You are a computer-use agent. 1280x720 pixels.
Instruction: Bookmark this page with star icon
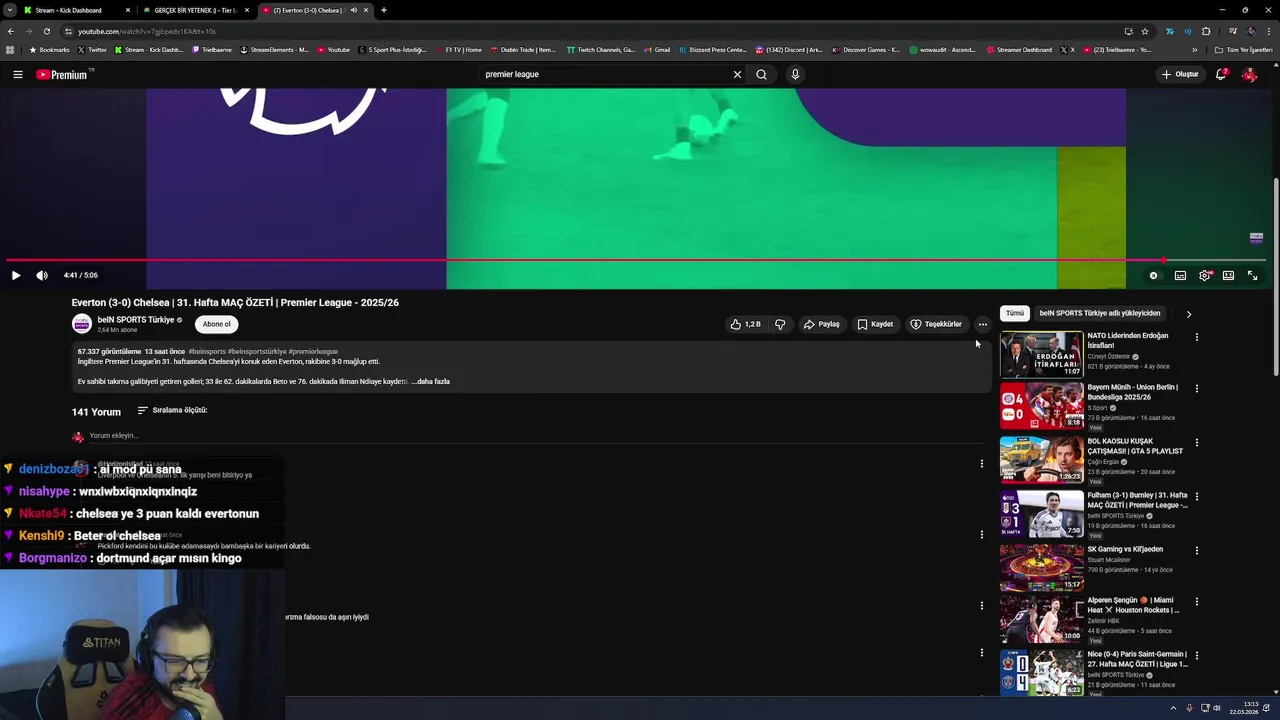pyautogui.click(x=1145, y=31)
